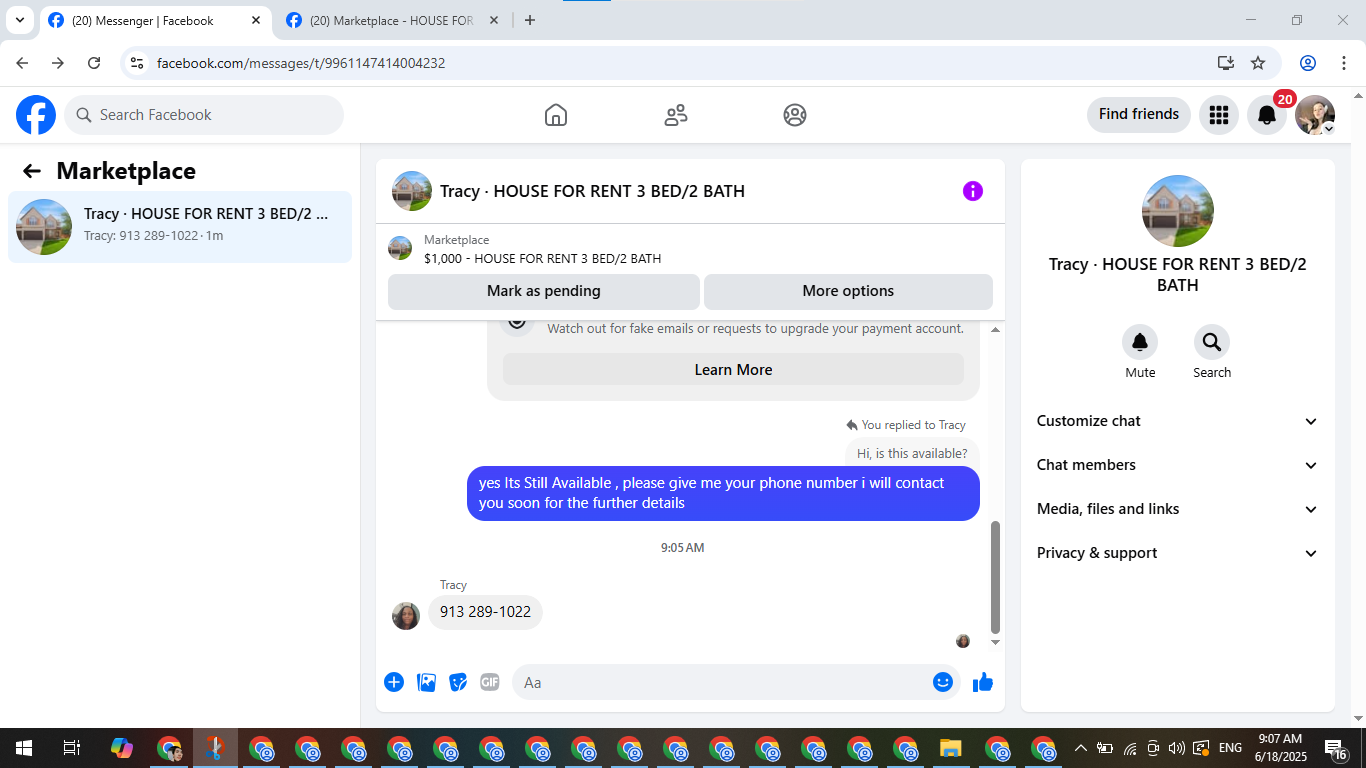
Task: Click the browser Forward button
Action: click(x=58, y=63)
